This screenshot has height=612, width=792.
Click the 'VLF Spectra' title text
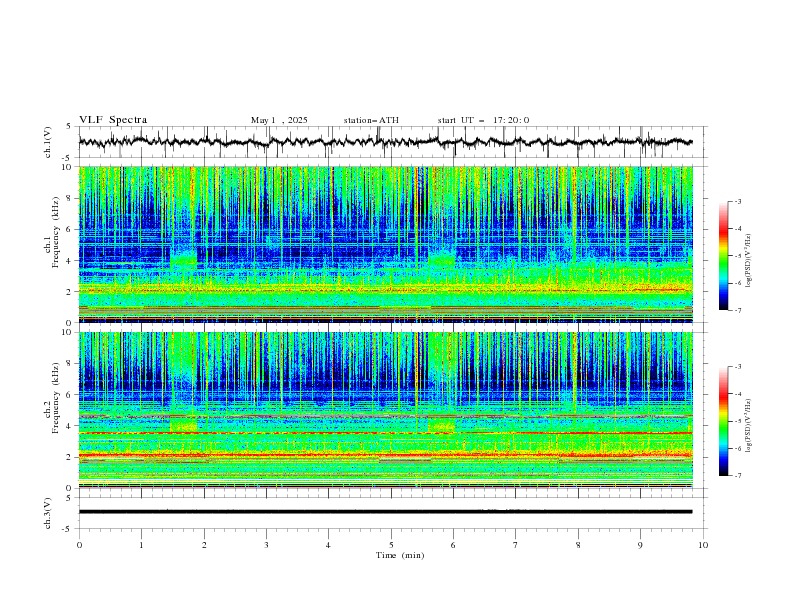point(113,120)
